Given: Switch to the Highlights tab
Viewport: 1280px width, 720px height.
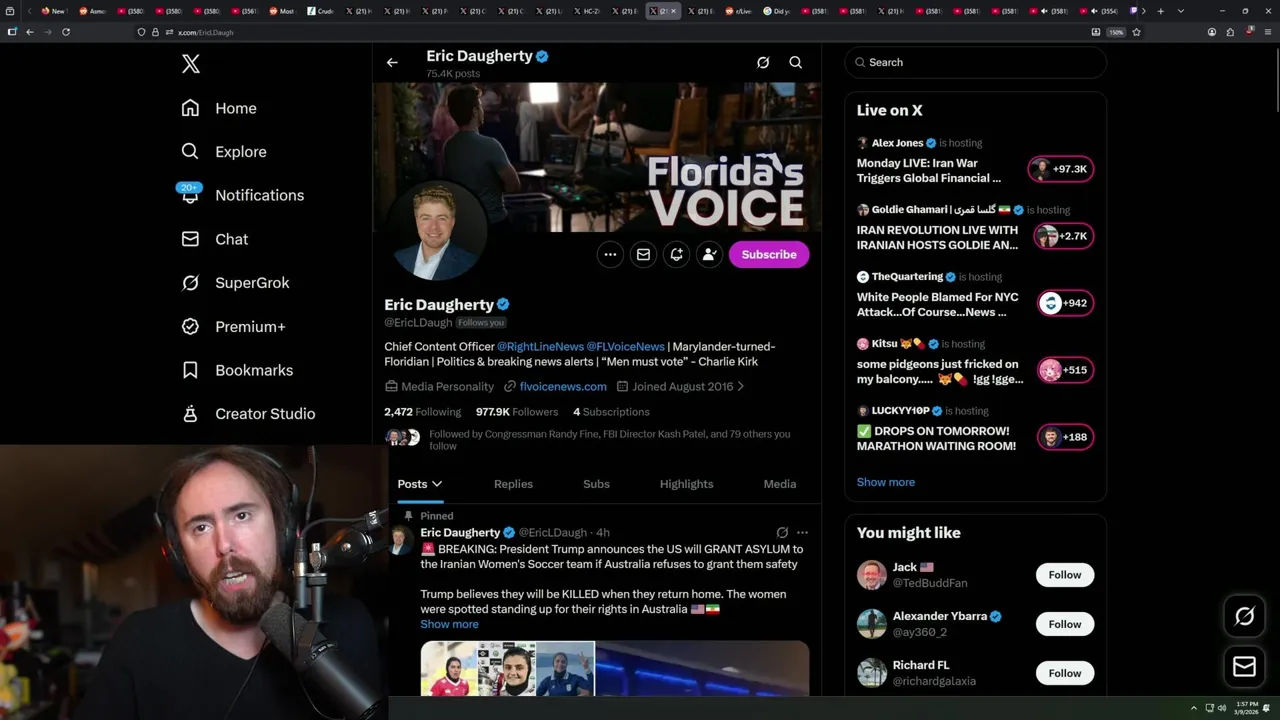Looking at the screenshot, I should tap(686, 484).
